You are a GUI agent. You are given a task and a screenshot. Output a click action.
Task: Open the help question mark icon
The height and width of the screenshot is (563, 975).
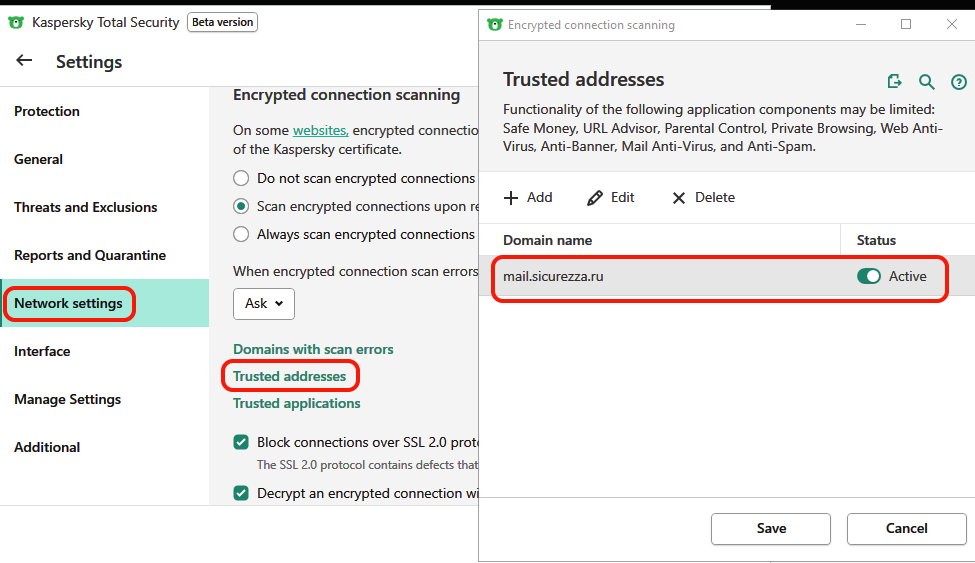pyautogui.click(x=959, y=81)
